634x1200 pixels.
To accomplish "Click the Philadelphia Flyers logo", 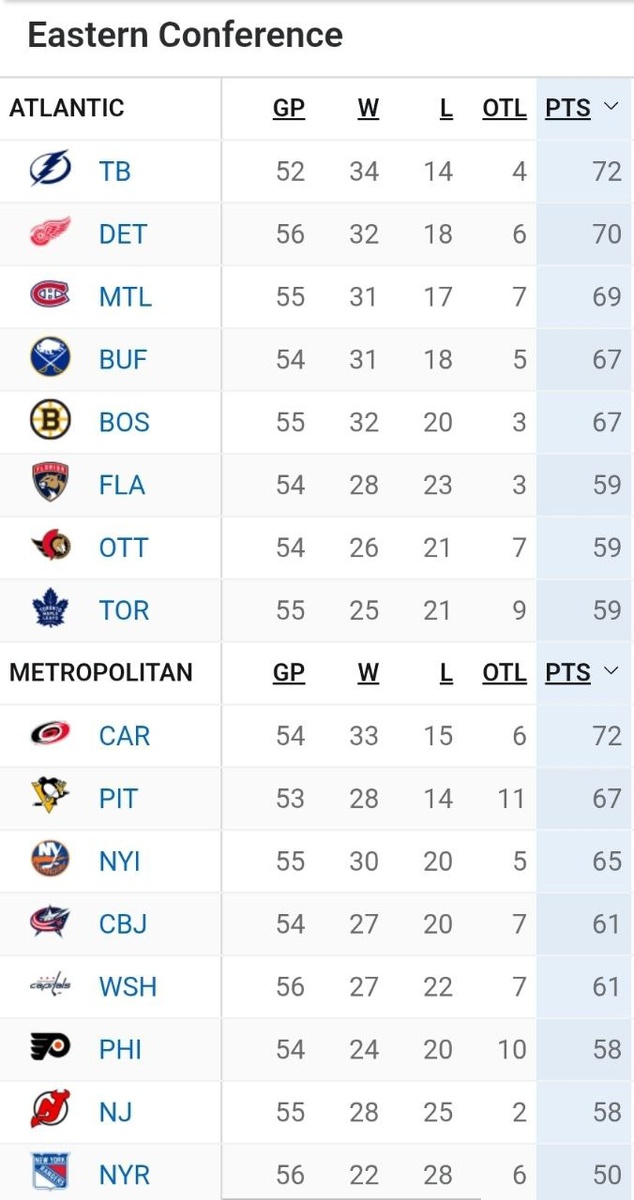I will (x=50, y=1048).
